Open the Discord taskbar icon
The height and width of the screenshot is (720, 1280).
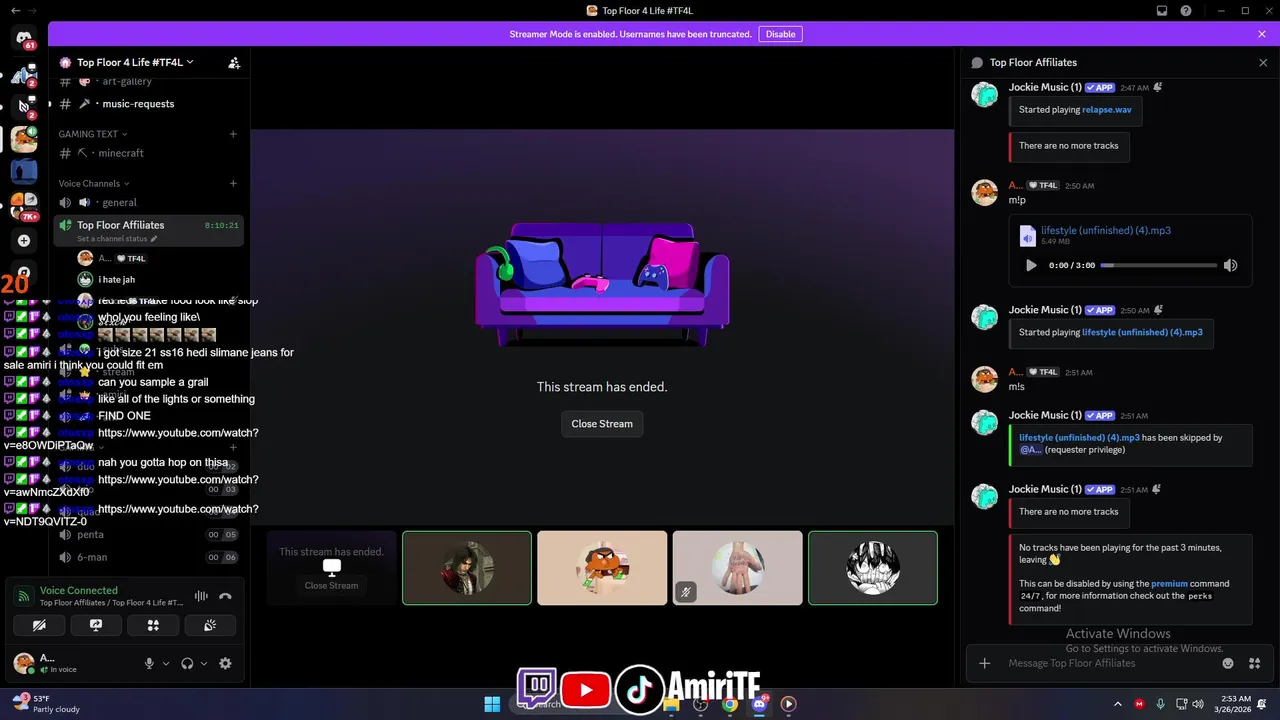(759, 704)
